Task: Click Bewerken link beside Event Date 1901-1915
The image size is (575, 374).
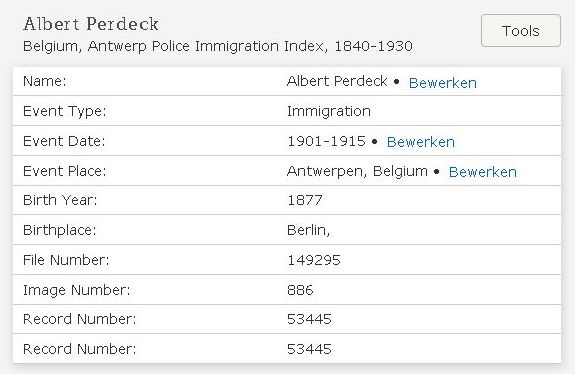Action: click(x=421, y=142)
